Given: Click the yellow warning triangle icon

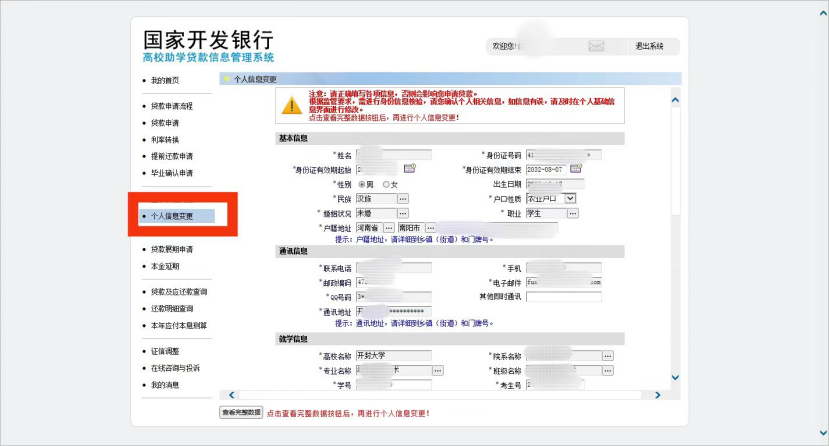Looking at the screenshot, I should [292, 105].
